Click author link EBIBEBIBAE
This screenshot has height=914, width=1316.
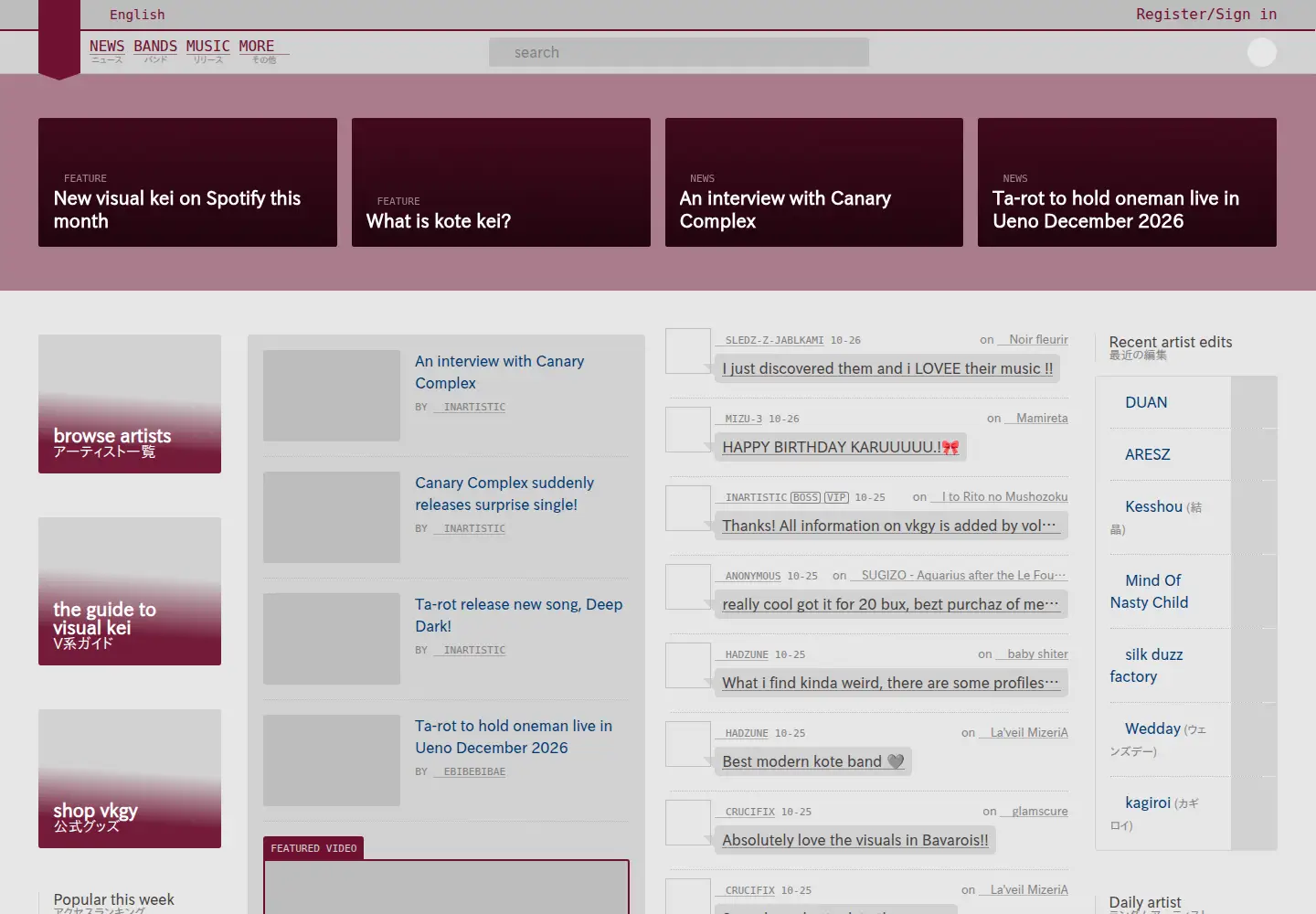pos(470,771)
